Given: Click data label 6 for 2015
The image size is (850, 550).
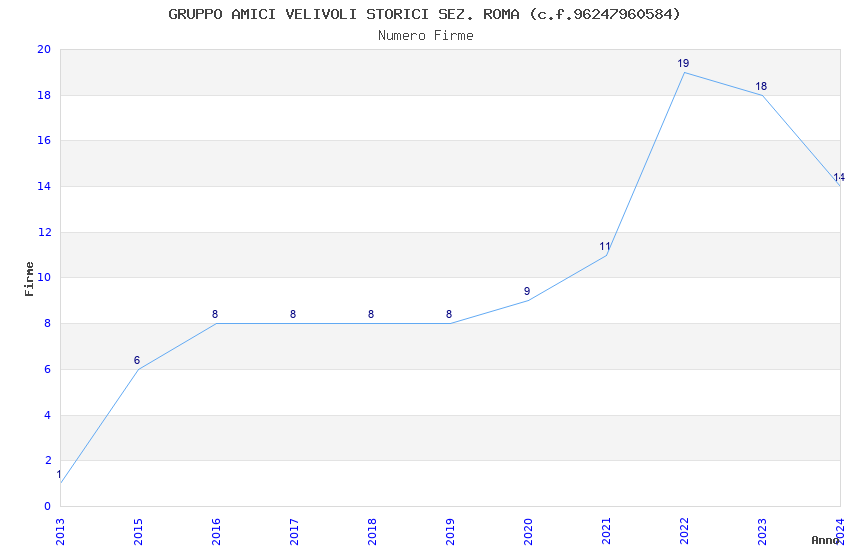Looking at the screenshot, I should tap(137, 360).
